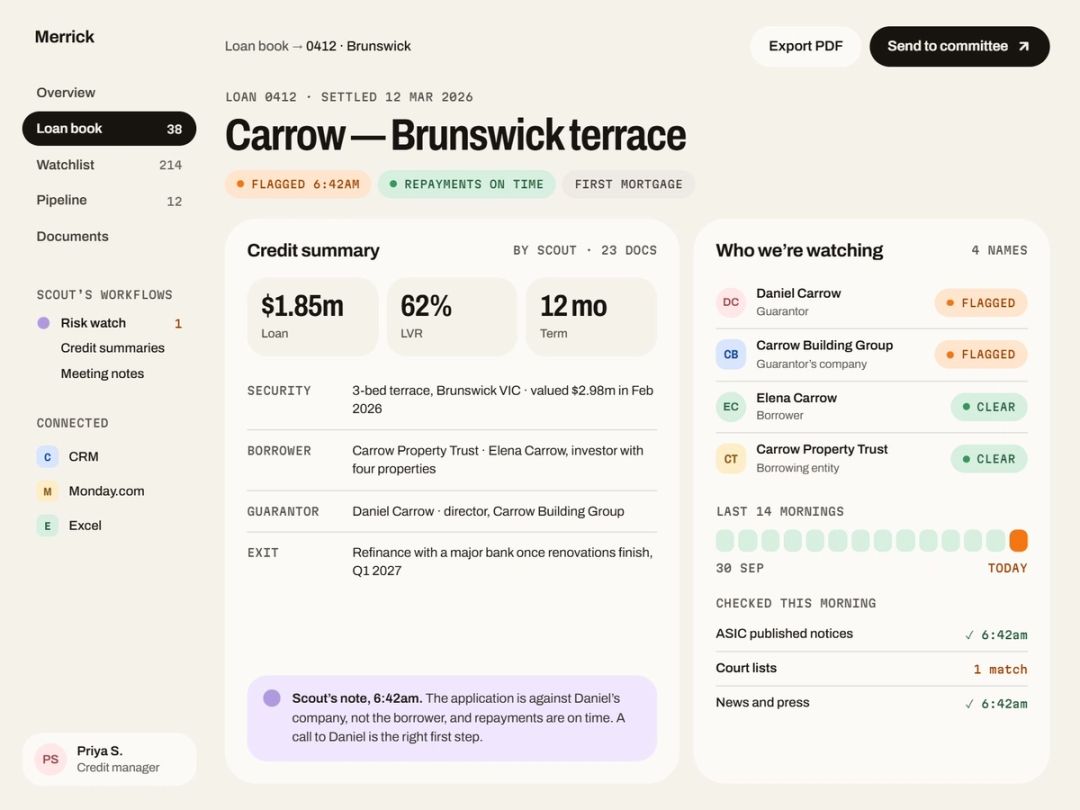Click Elena Carrow's EC avatar
The height and width of the screenshot is (810, 1080).
[731, 406]
